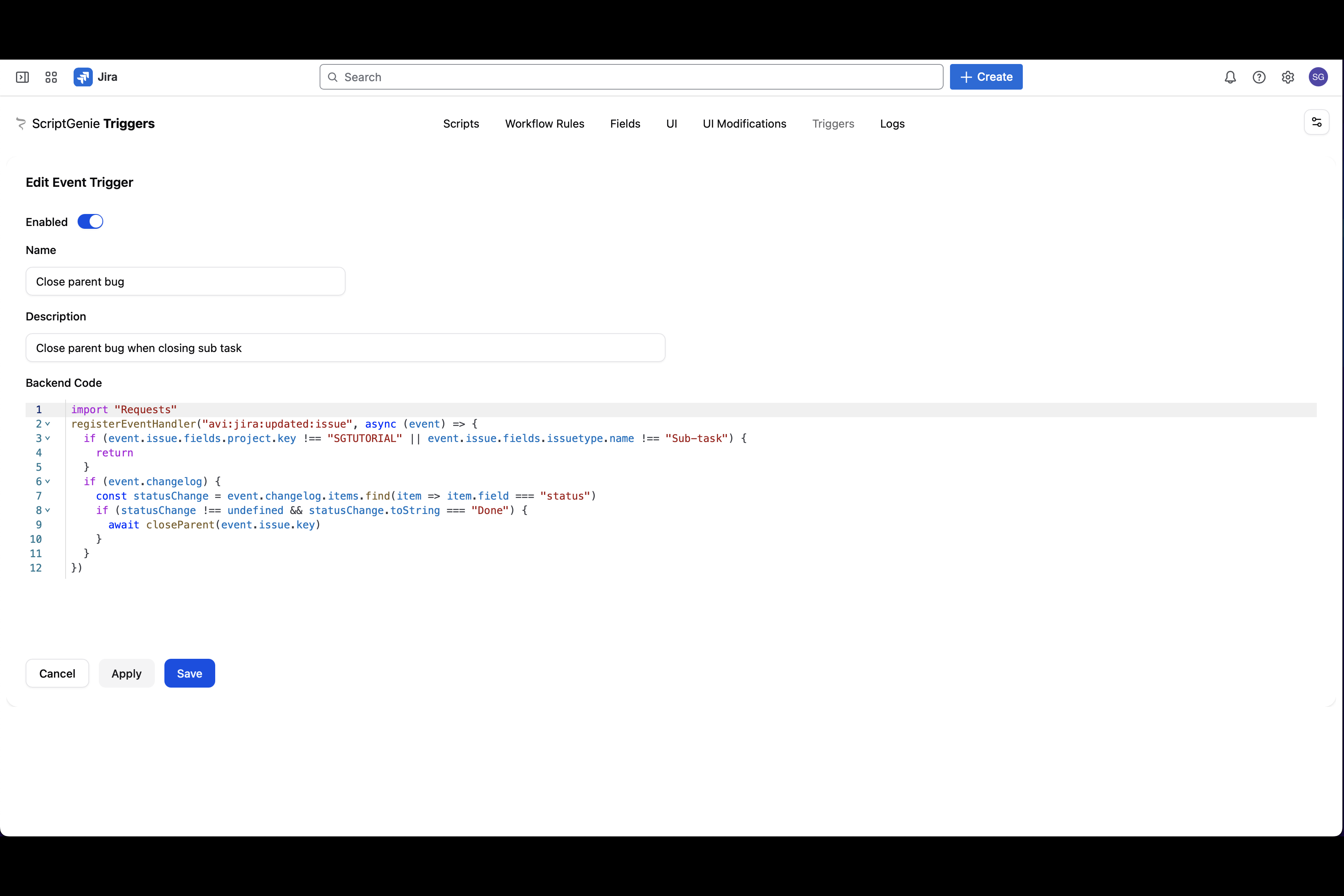Screen dimensions: 1344x896
Task: Click the Description input field
Action: coord(345,348)
